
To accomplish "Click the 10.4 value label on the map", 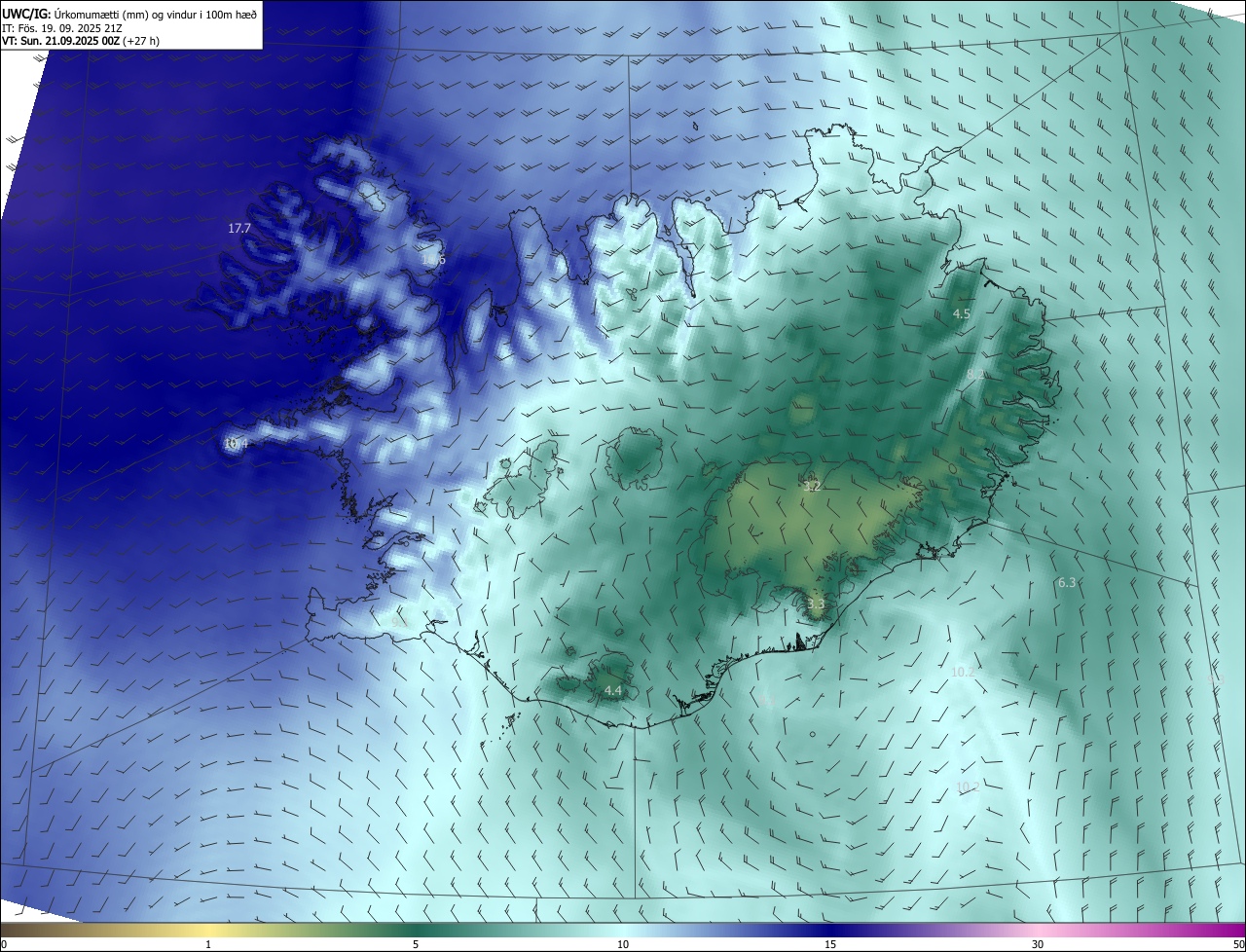I will 237,444.
